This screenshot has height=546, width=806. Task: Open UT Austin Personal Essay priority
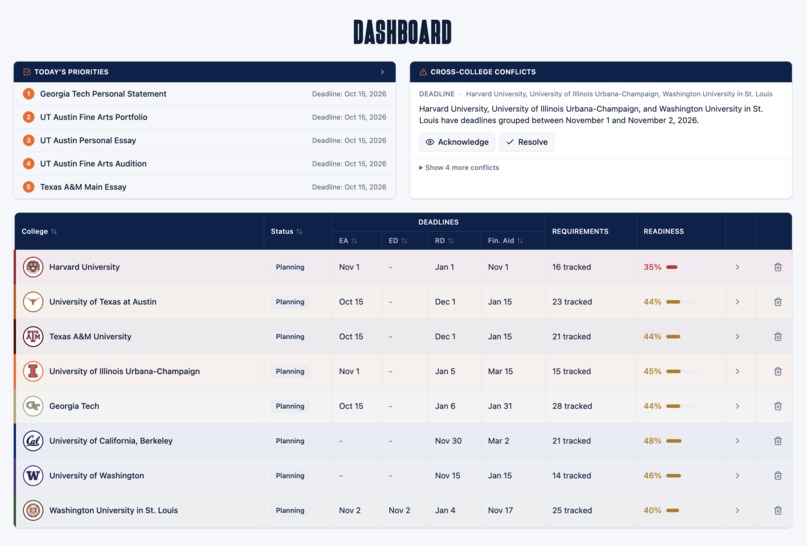205,140
